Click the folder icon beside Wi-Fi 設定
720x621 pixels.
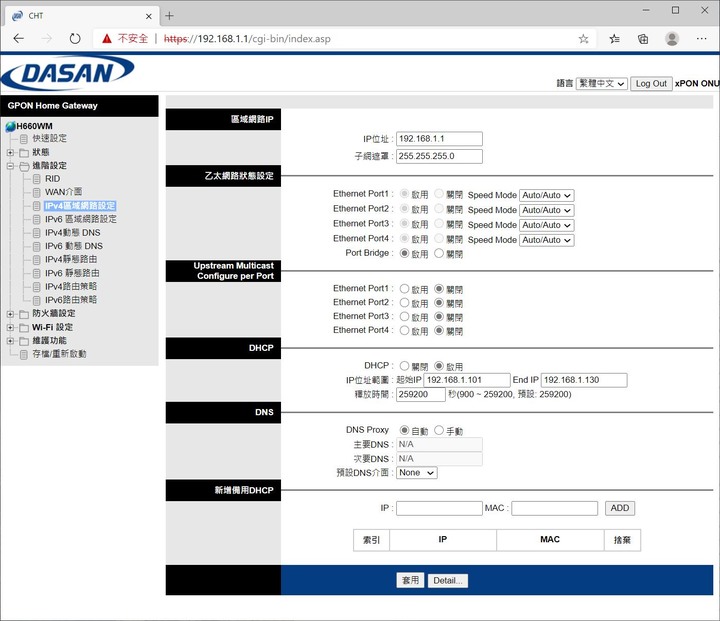pyautogui.click(x=24, y=327)
